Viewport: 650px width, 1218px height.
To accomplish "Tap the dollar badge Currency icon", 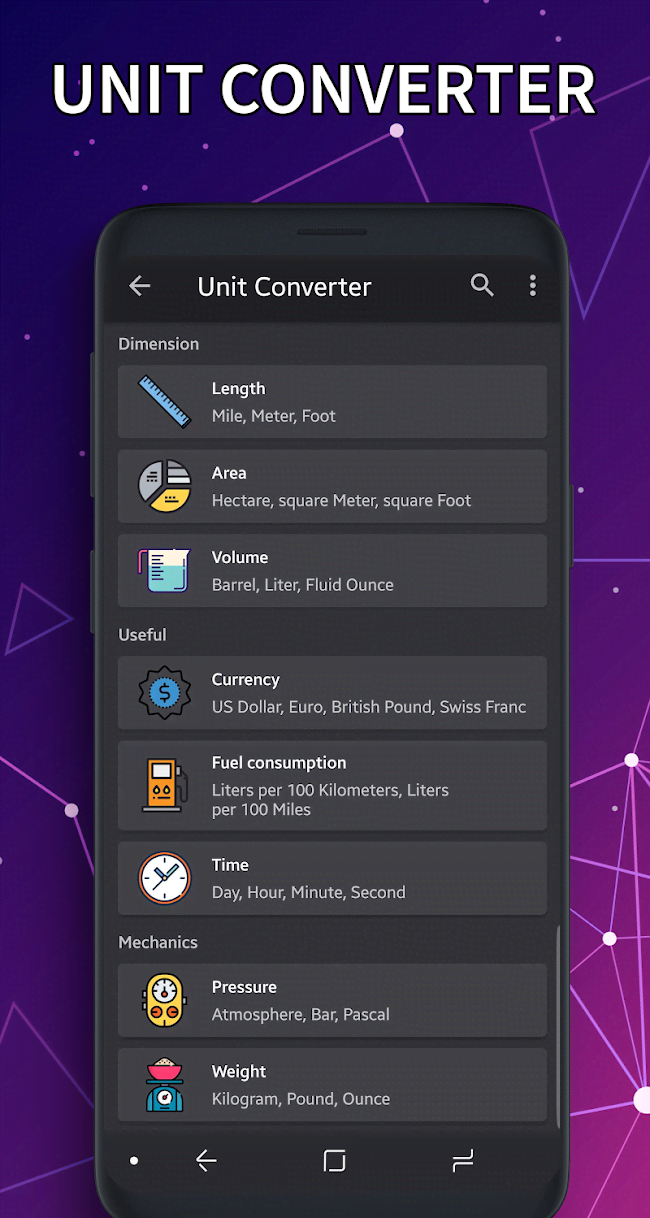I will pos(164,693).
